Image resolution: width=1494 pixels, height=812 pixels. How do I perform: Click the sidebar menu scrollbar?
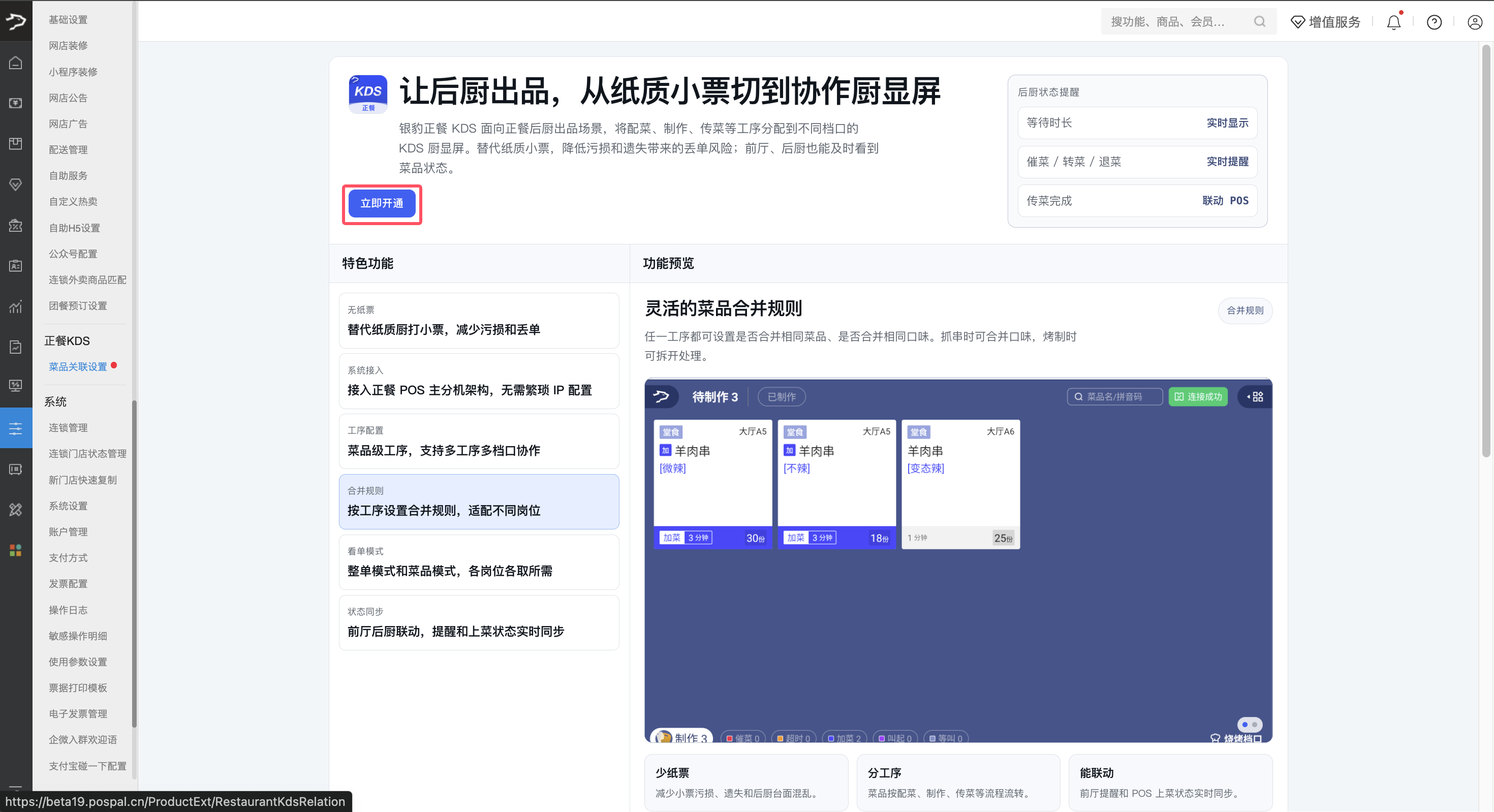pyautogui.click(x=135, y=563)
